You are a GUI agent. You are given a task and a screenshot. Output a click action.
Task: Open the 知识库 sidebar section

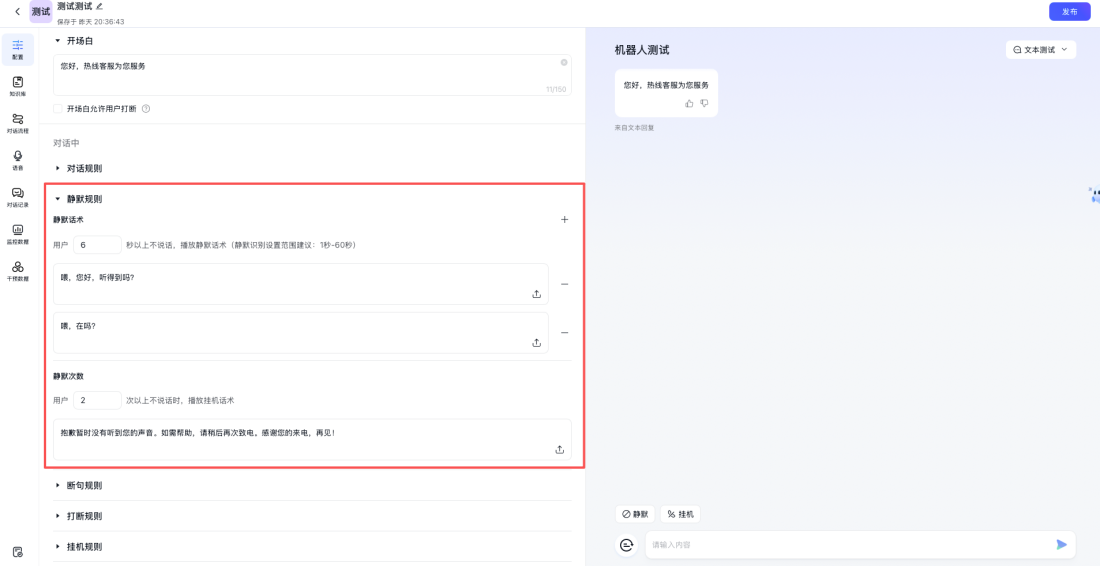pos(17,86)
